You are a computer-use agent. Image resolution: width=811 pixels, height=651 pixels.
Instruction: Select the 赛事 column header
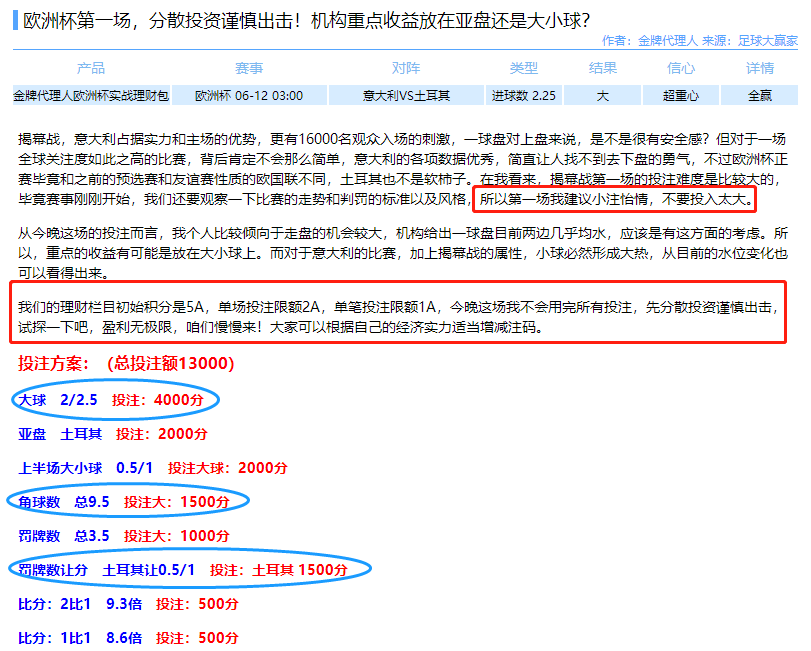[x=249, y=68]
